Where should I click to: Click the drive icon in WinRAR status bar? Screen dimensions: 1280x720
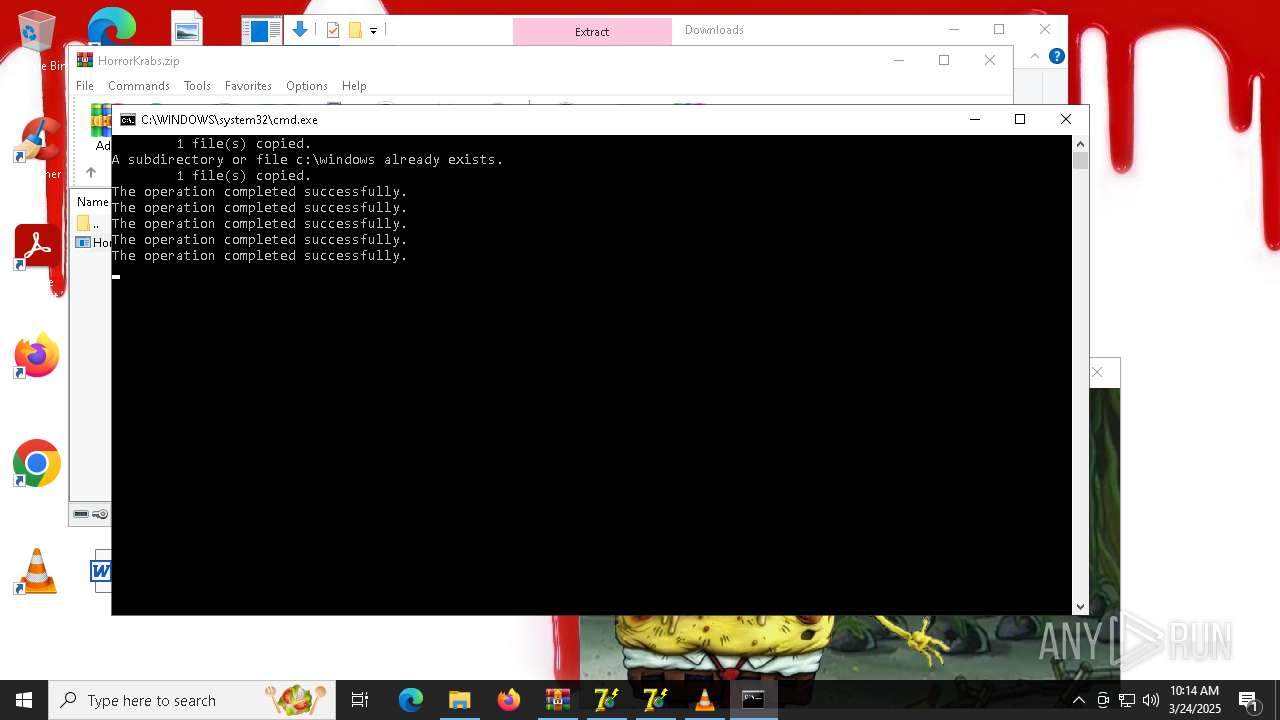pyautogui.click(x=82, y=514)
